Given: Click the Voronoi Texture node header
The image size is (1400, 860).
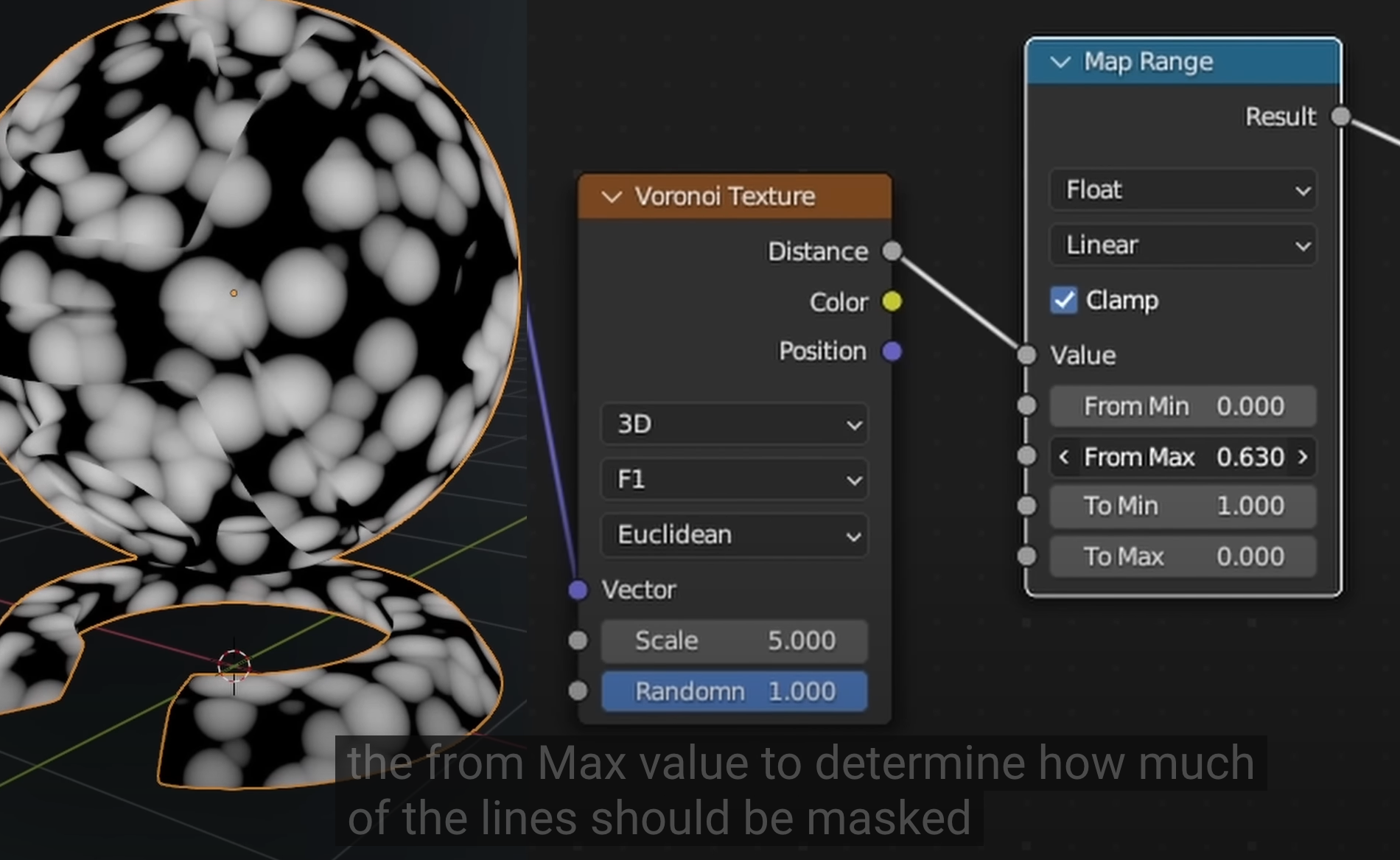Looking at the screenshot, I should click(735, 197).
